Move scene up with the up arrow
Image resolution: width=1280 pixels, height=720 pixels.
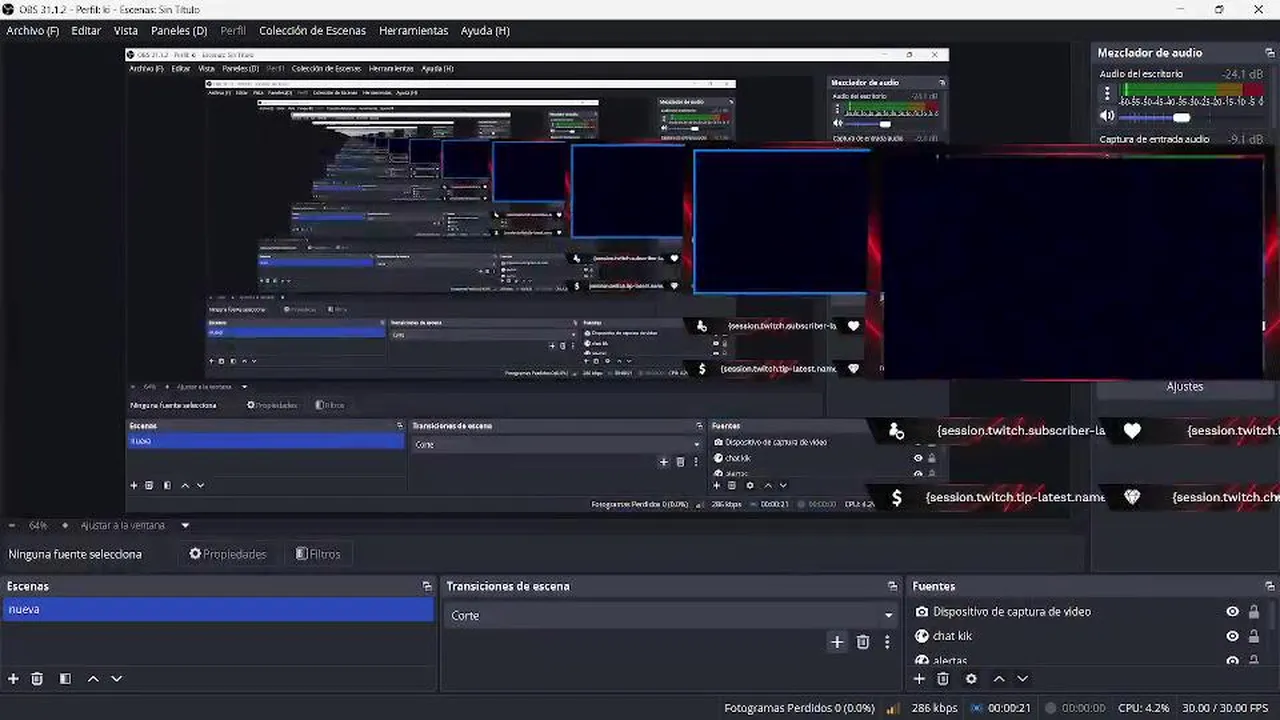point(93,679)
